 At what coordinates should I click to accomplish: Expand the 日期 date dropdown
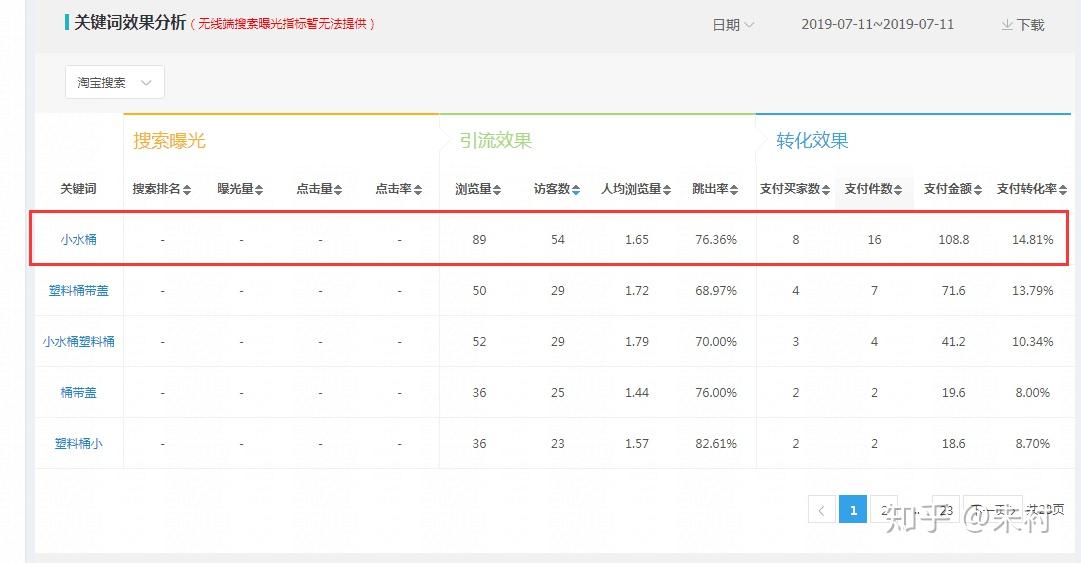[x=733, y=25]
